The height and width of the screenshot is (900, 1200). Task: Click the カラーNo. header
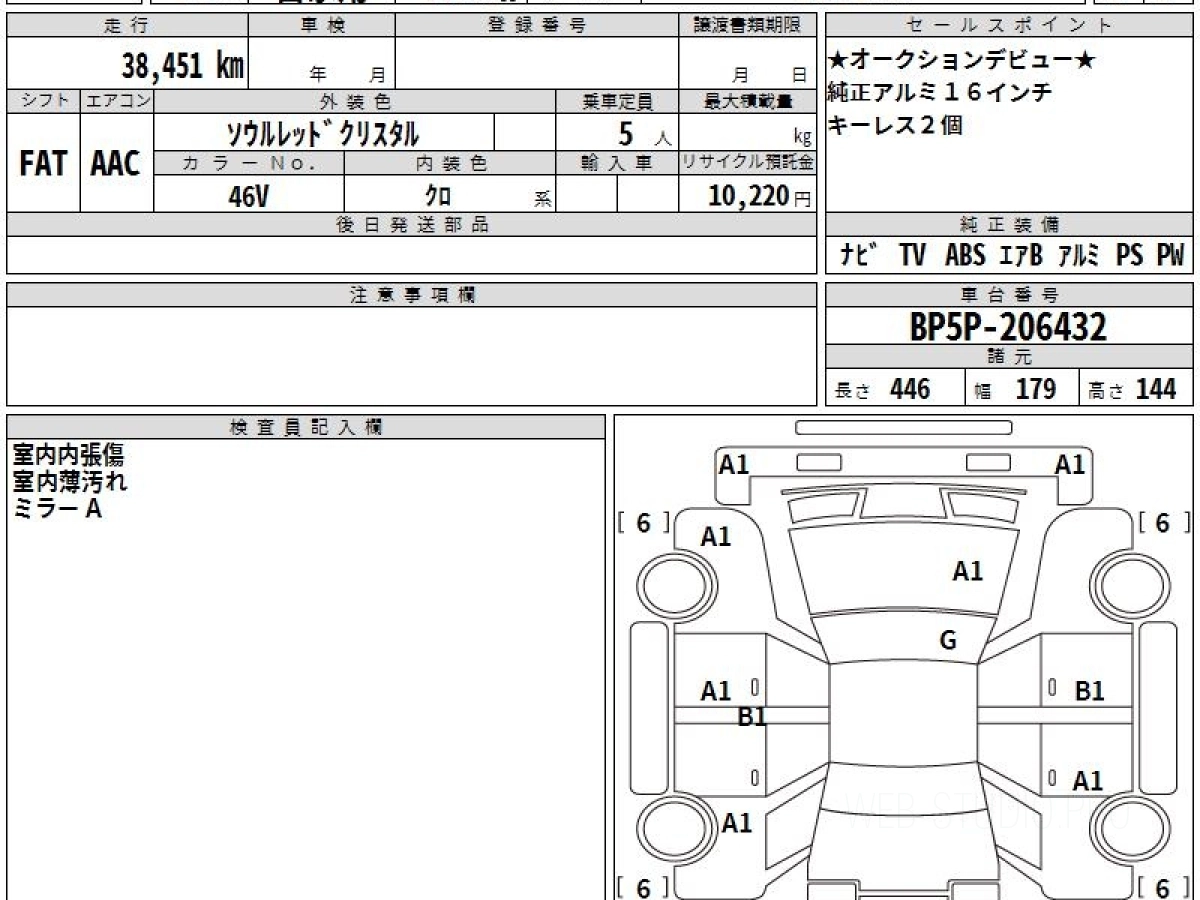pyautogui.click(x=249, y=164)
